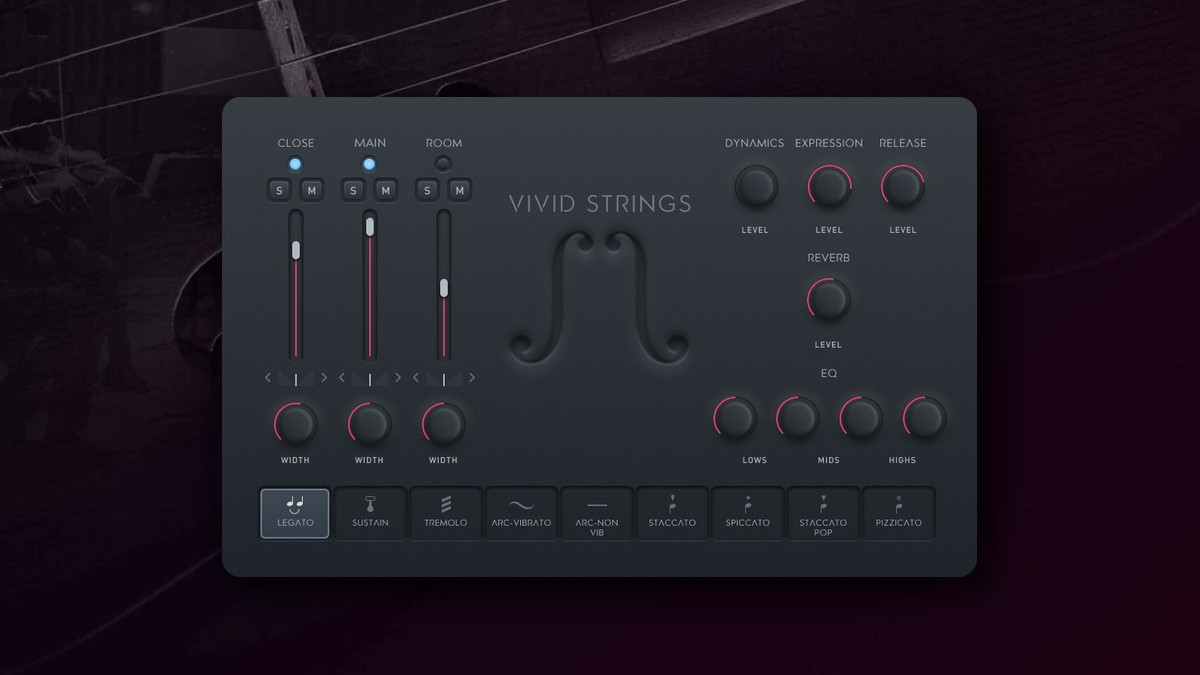
Task: Choose the Tremolo articulation
Action: (x=446, y=513)
